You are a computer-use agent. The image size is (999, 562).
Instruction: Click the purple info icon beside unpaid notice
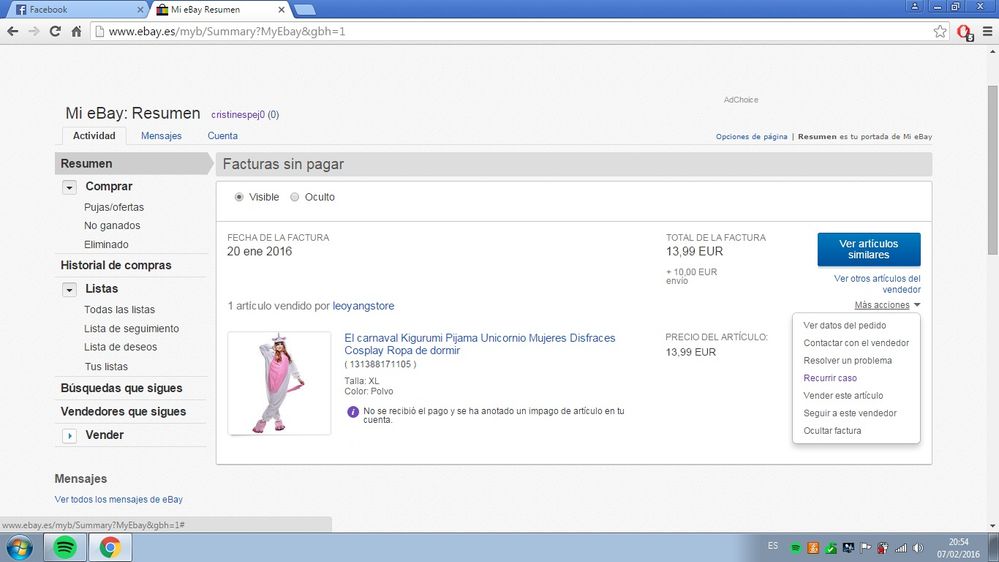pos(353,412)
